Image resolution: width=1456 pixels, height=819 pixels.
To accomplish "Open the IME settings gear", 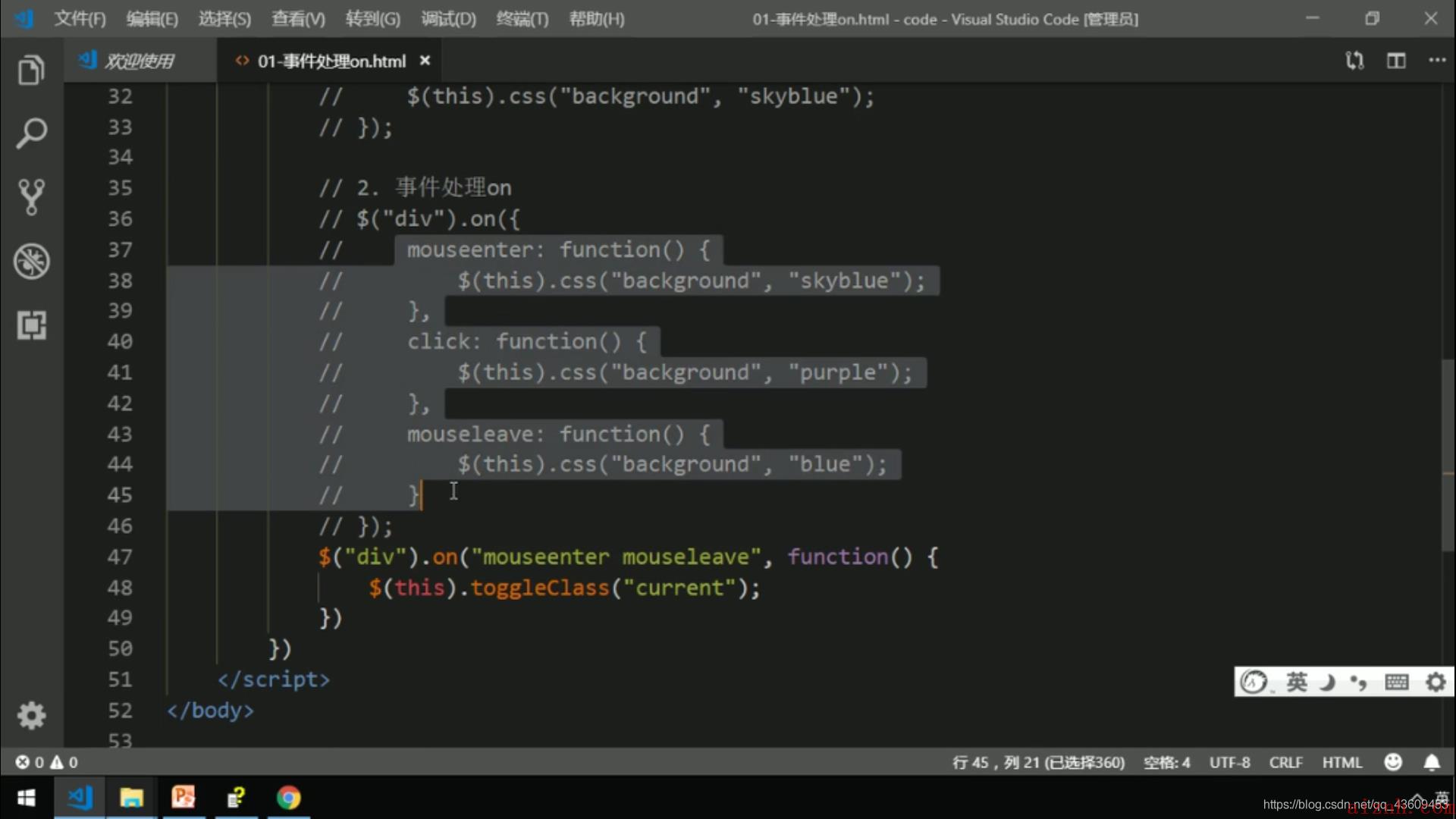I will (x=1436, y=682).
